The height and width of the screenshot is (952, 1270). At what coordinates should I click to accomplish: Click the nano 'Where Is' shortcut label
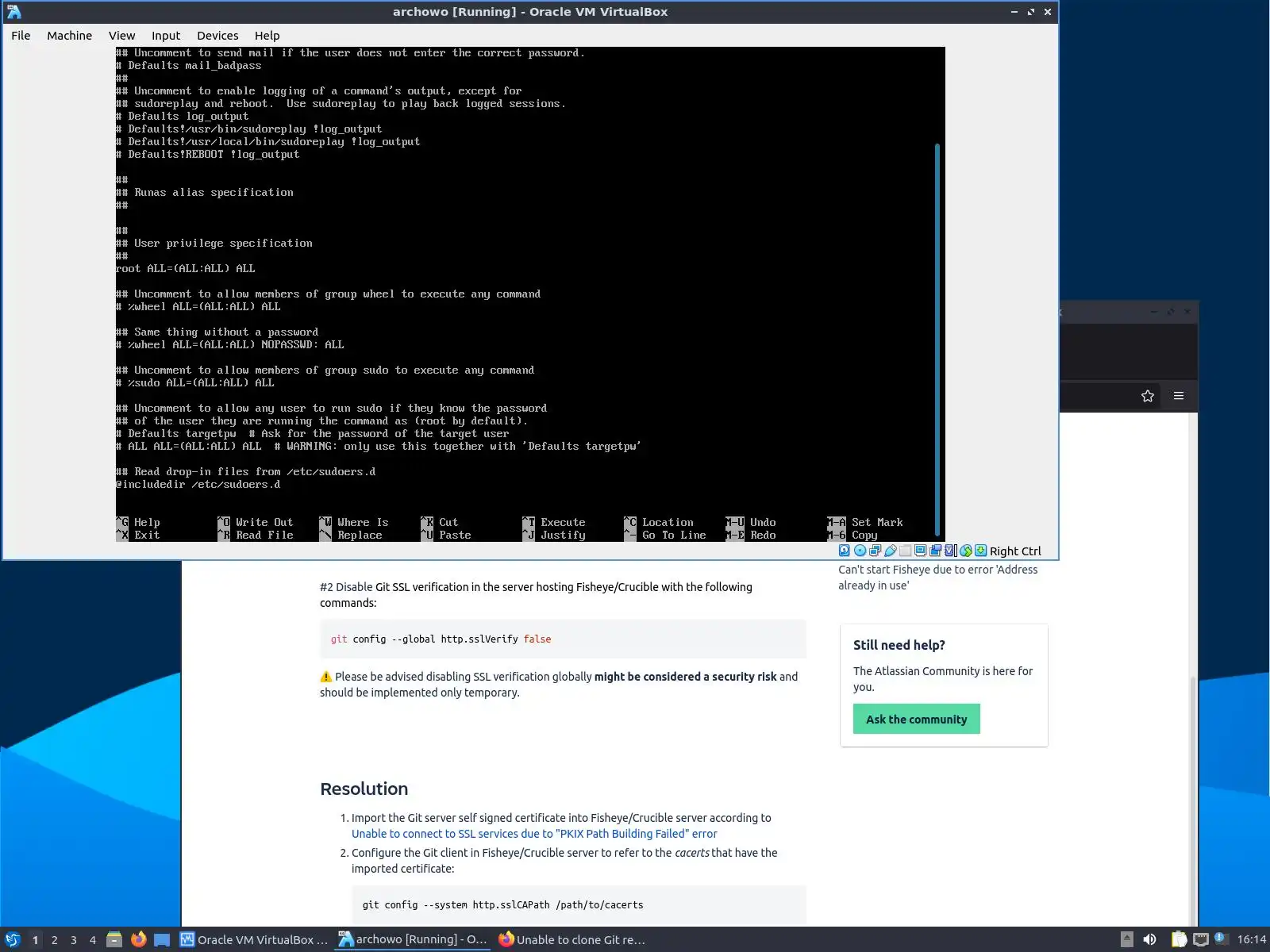point(363,523)
